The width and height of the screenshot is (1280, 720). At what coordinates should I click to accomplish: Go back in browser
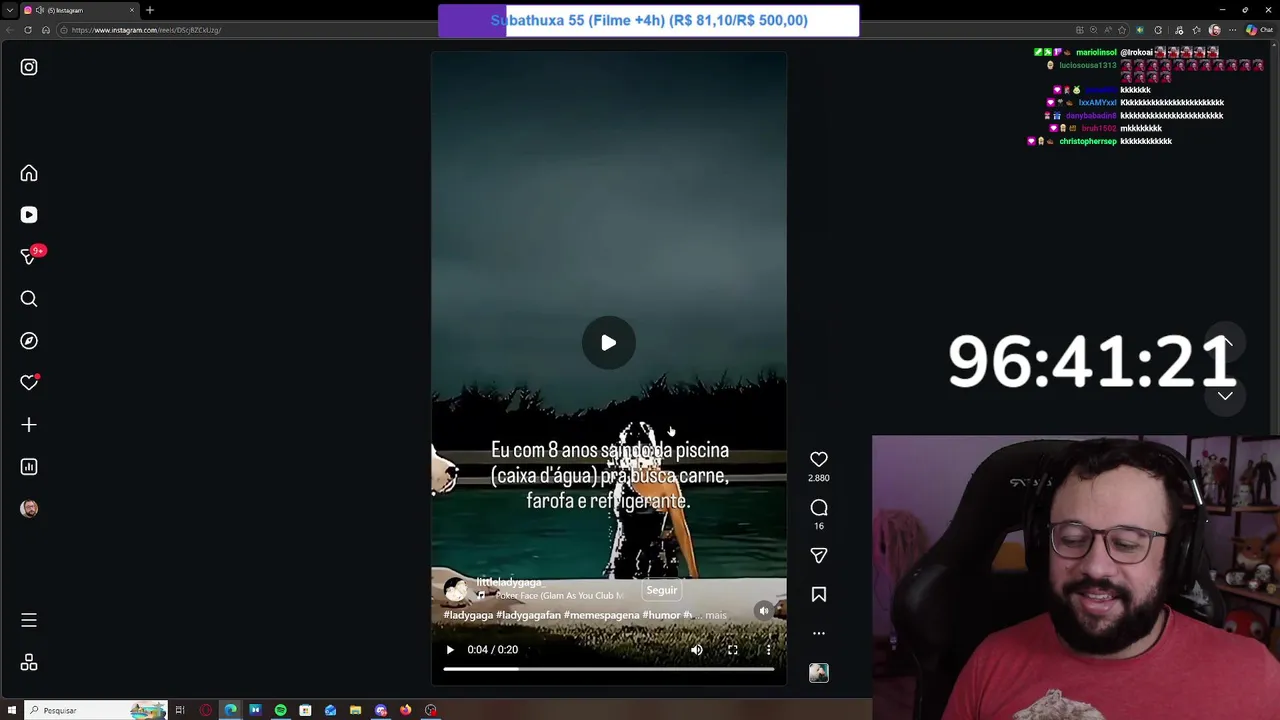click(10, 30)
